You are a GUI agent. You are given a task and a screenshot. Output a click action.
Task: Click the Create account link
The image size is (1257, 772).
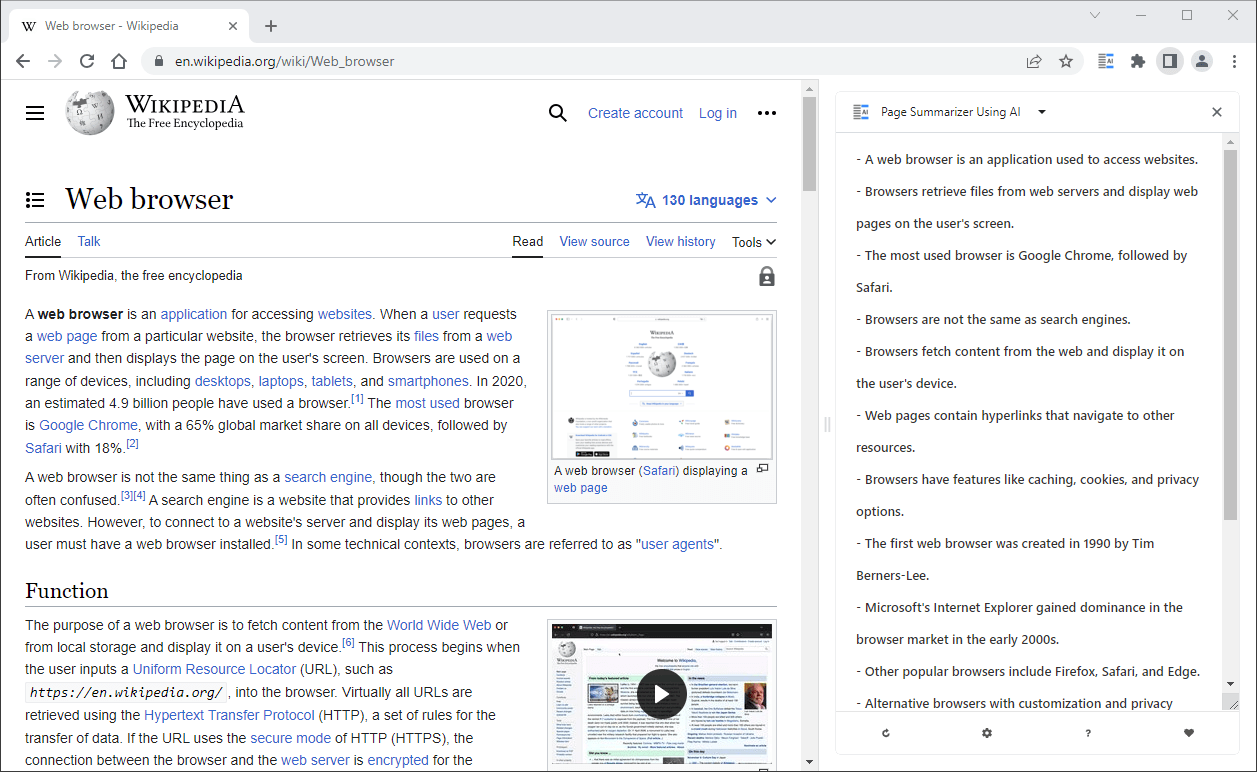pos(636,113)
